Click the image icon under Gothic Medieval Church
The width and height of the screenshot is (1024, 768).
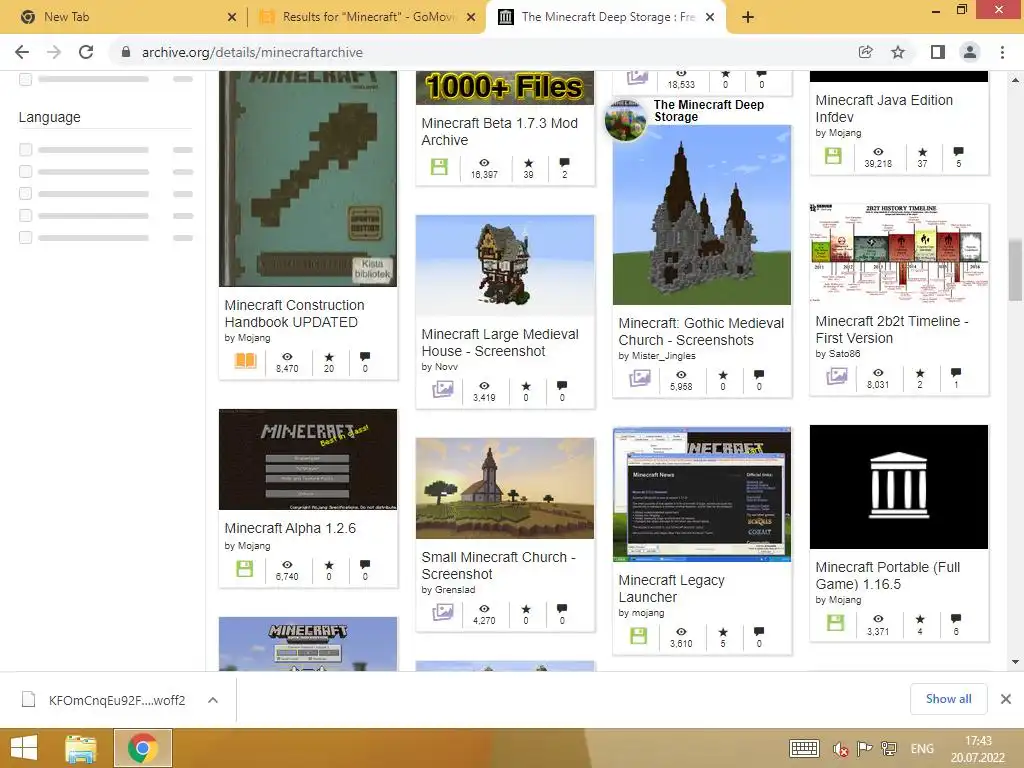(639, 378)
